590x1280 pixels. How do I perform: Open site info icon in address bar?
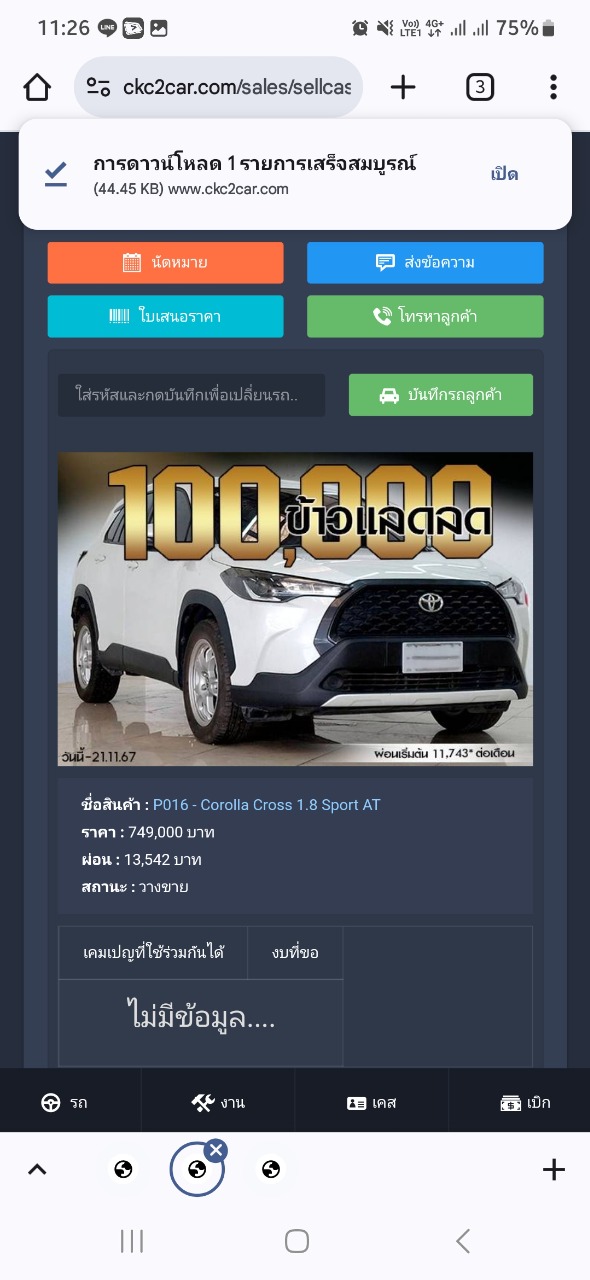click(98, 87)
